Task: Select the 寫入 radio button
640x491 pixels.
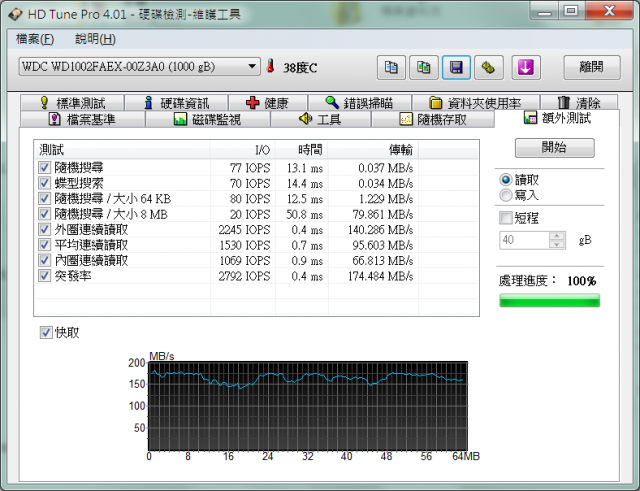Action: 506,195
